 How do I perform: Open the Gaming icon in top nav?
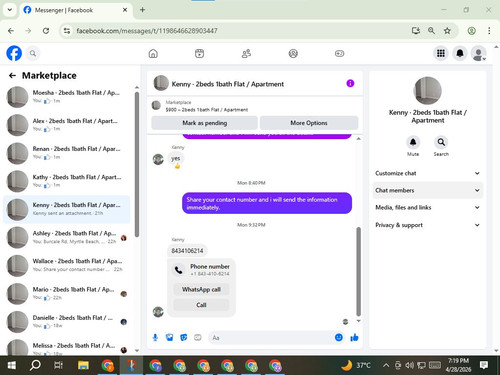click(339, 53)
